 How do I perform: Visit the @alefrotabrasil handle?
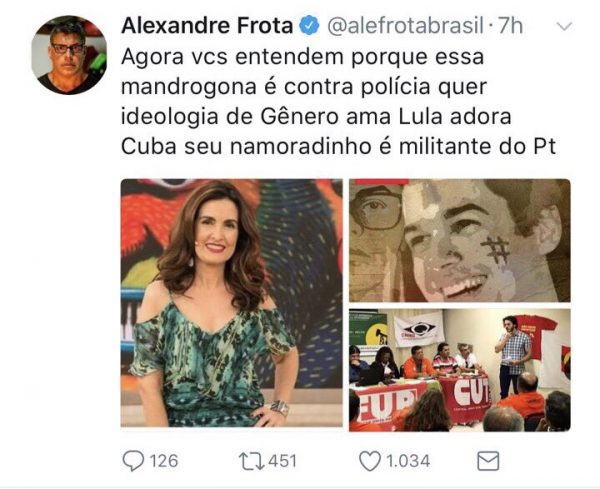click(405, 26)
